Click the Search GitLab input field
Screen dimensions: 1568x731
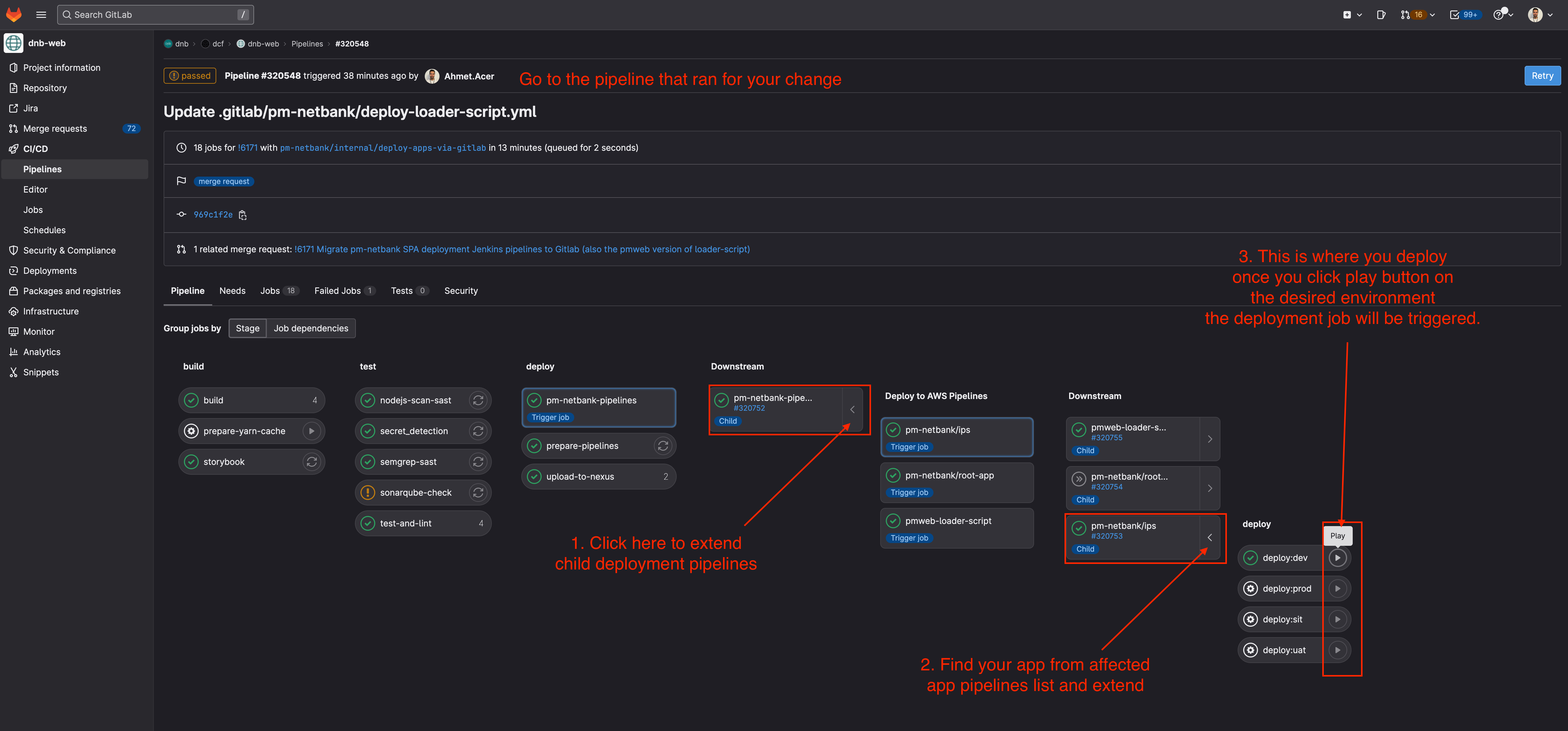(155, 14)
